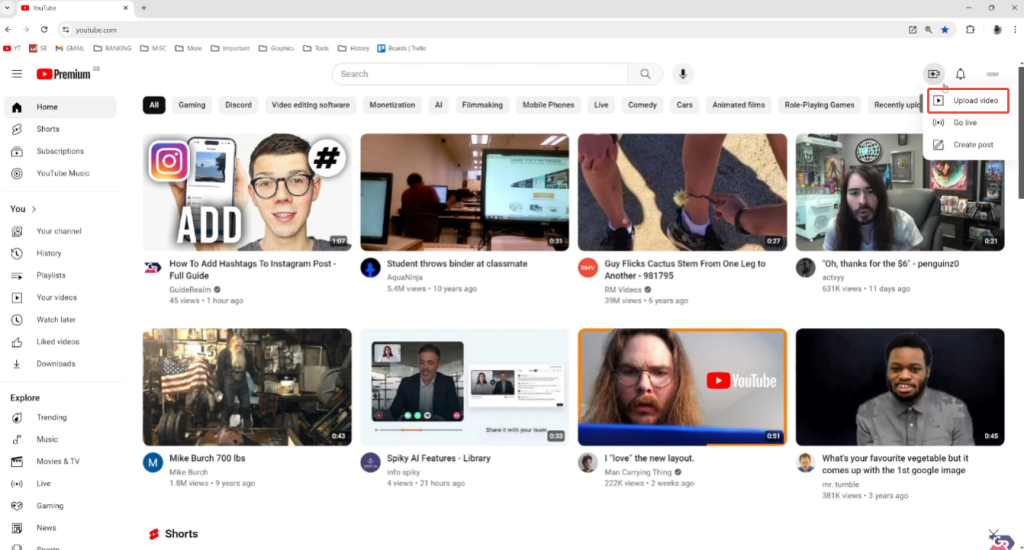Open the Chrome three-dot menu
1024x550 pixels.
[1015, 29]
